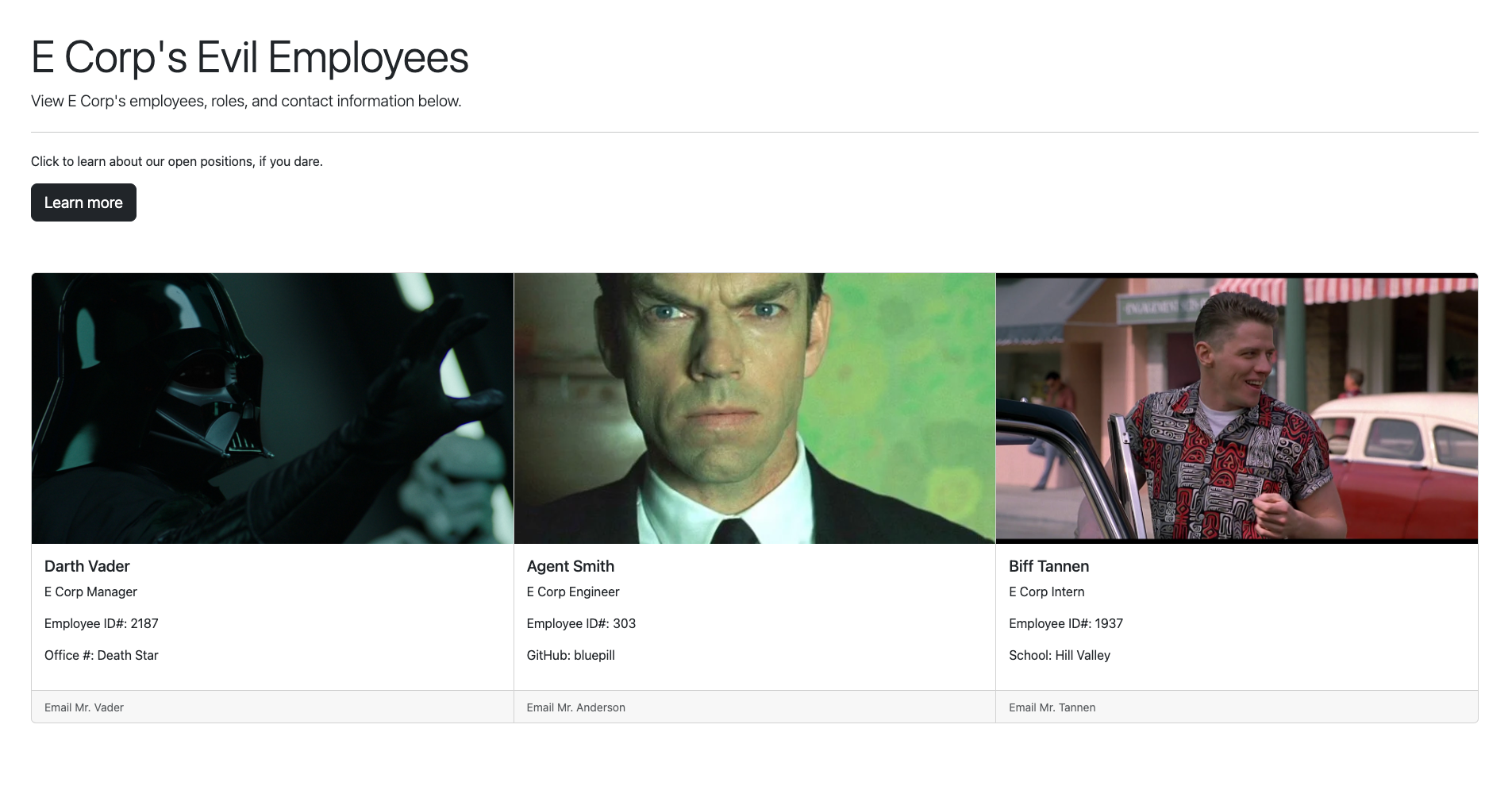Screen dimensions: 1512x790
Task: Select the Biff Tannen card title
Action: click(x=1049, y=566)
